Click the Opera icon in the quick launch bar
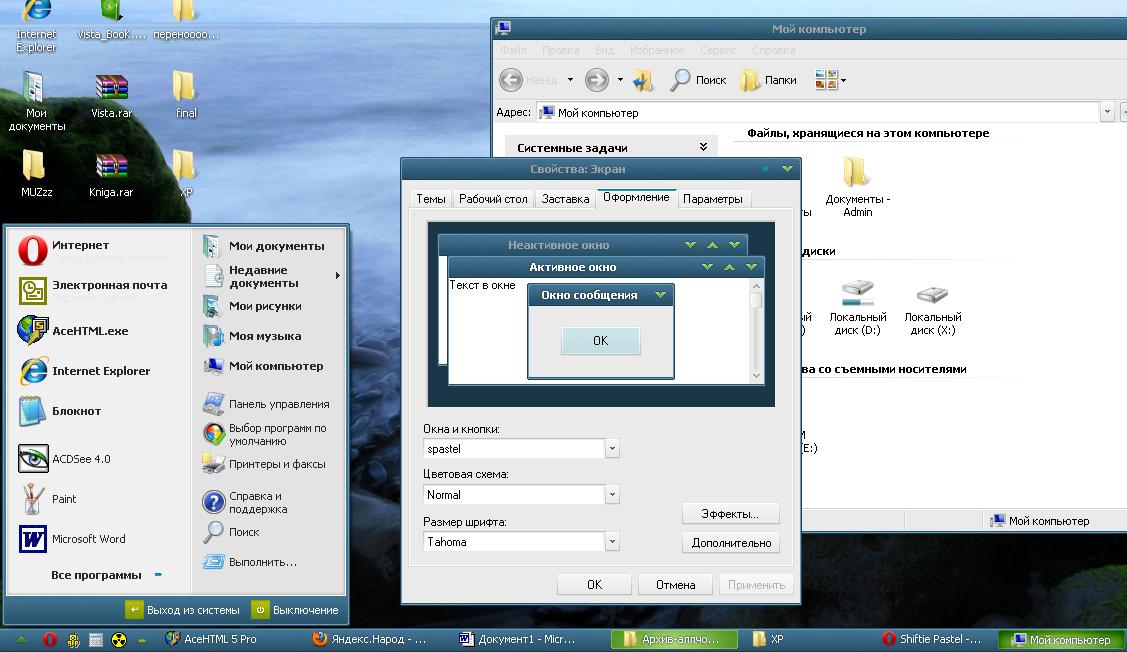This screenshot has width=1127, height=652. (50, 639)
